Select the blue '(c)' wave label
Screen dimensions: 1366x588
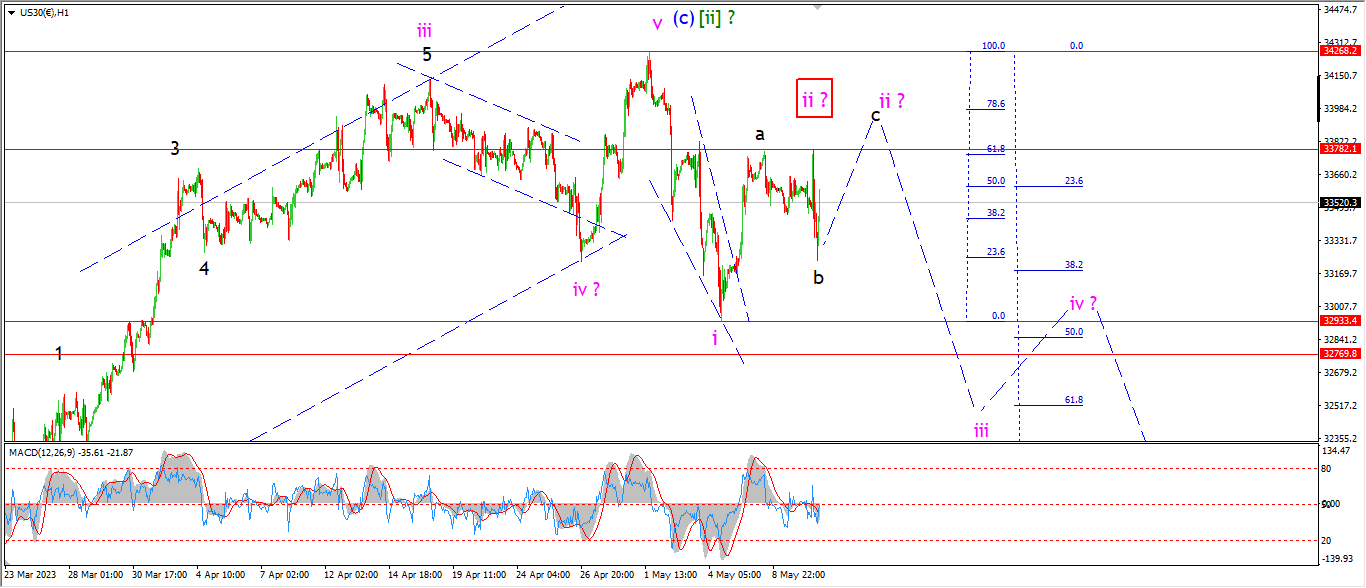683,18
